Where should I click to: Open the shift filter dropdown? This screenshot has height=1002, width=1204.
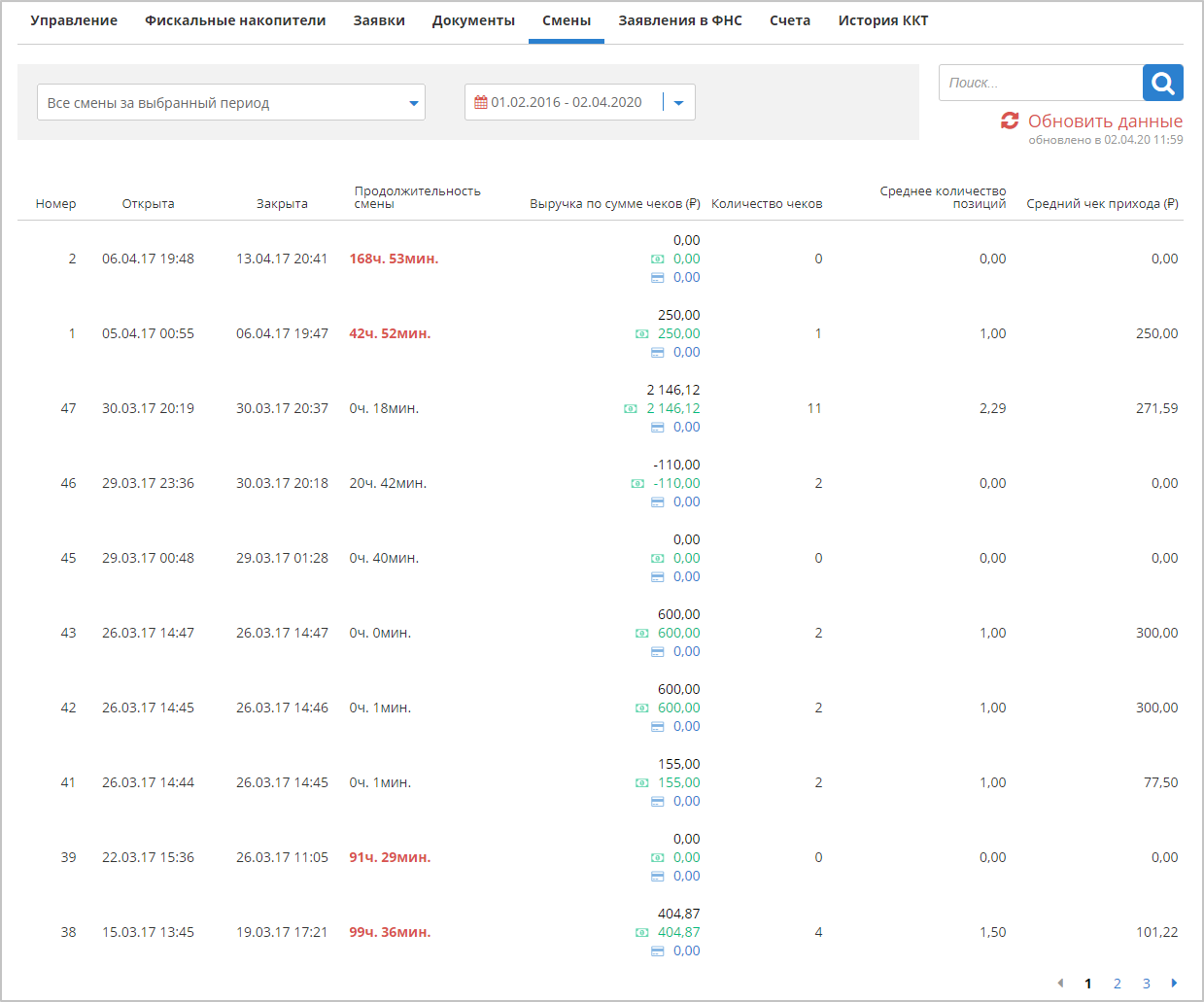231,102
